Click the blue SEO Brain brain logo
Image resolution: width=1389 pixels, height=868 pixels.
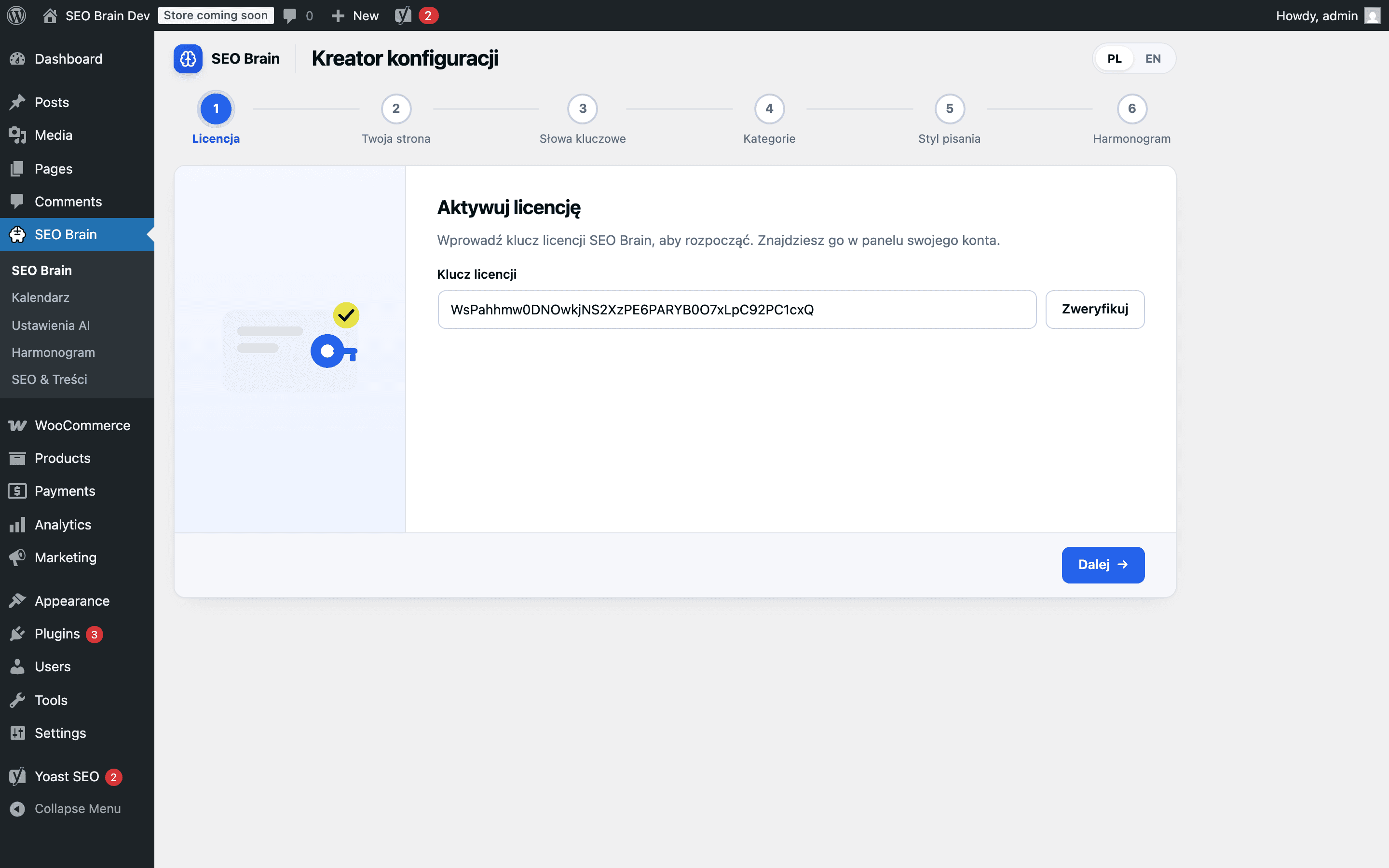[188, 58]
